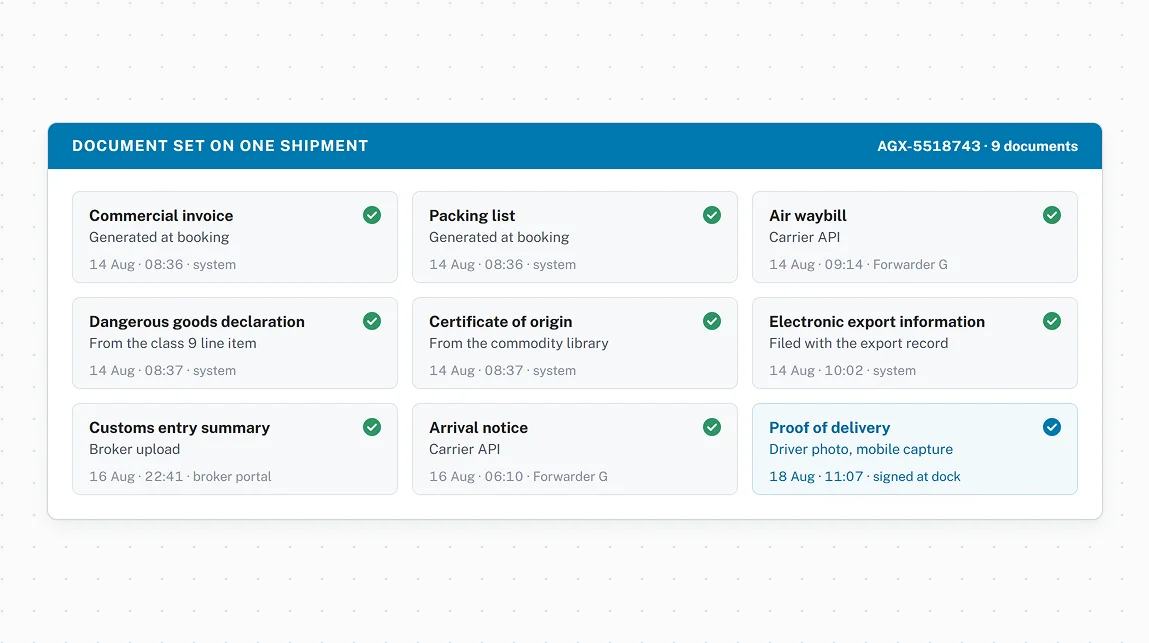Select the Electronic export information title
Screen dimensions: 1149x643
(x=877, y=322)
